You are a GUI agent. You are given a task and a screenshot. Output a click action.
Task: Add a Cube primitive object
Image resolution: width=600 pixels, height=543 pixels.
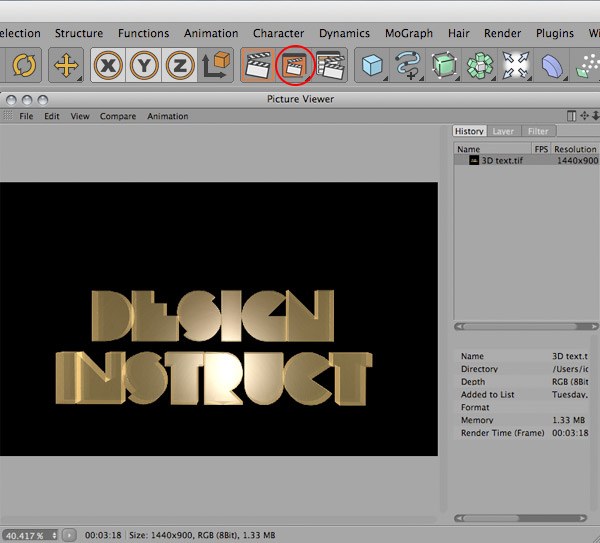point(372,65)
